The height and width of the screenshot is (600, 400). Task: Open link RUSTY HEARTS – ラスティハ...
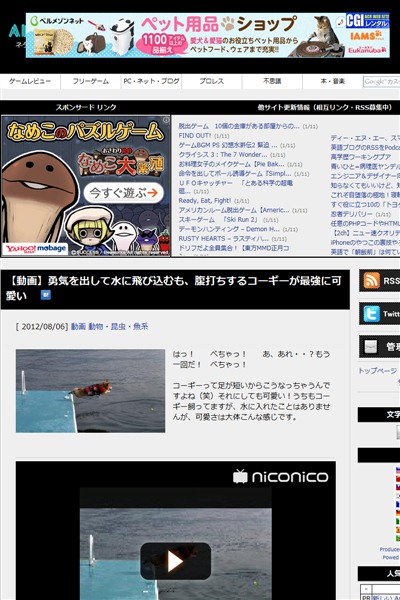(x=224, y=238)
